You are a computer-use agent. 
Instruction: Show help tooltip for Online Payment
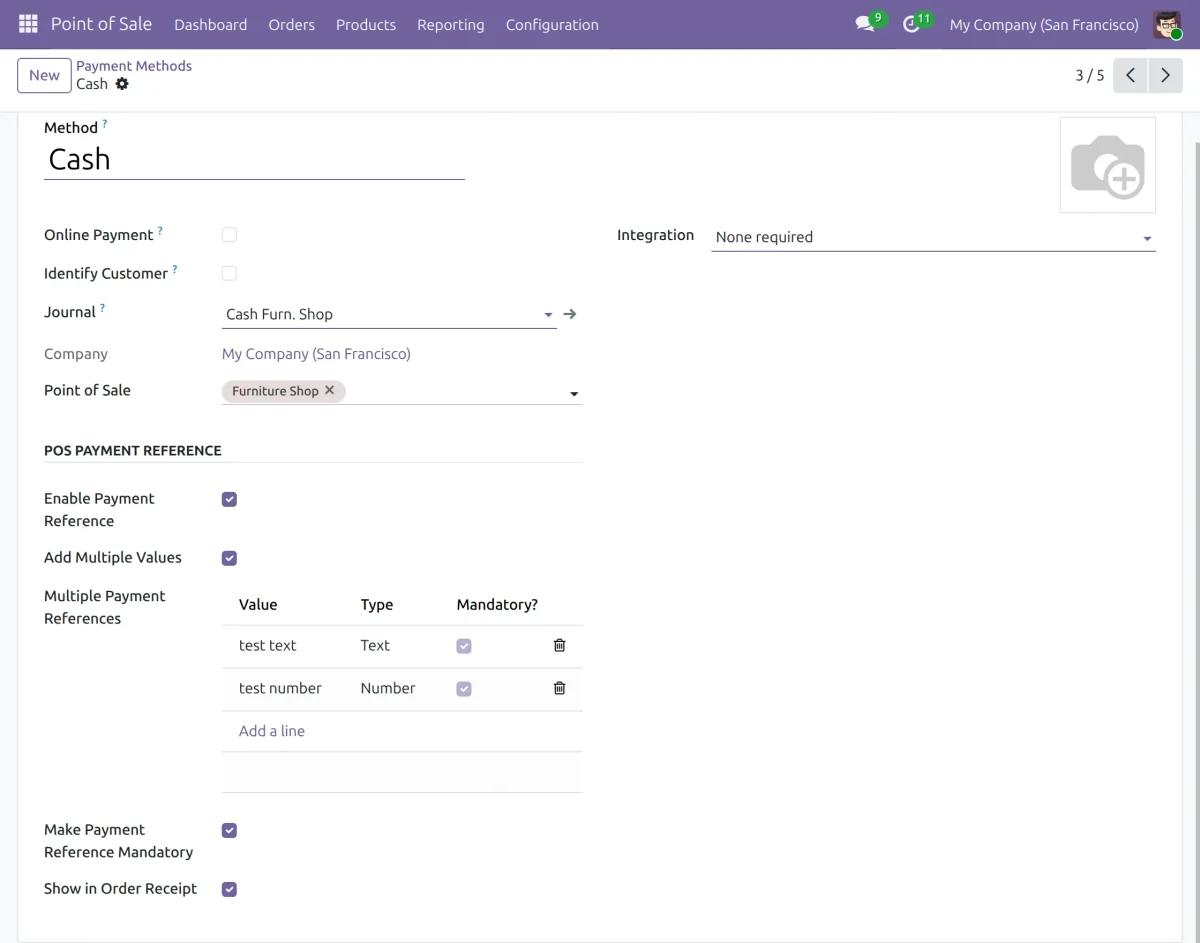click(160, 231)
